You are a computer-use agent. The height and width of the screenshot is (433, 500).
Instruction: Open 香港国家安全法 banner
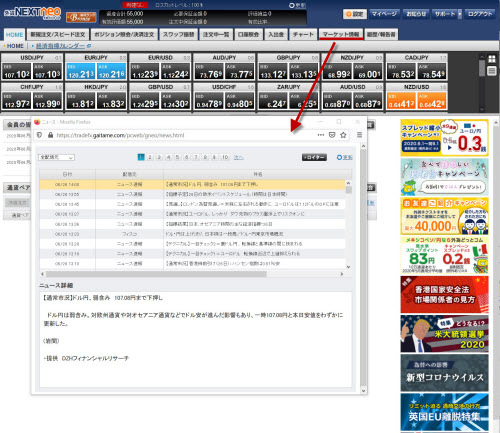pyautogui.click(x=444, y=295)
